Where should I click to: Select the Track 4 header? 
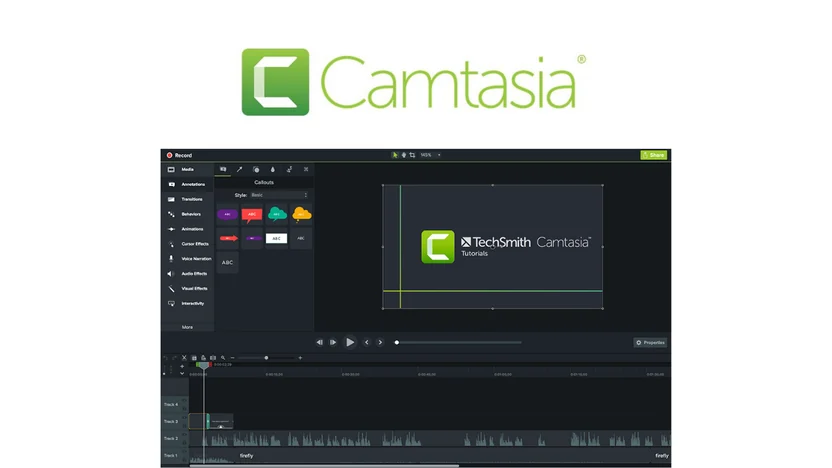tap(175, 404)
